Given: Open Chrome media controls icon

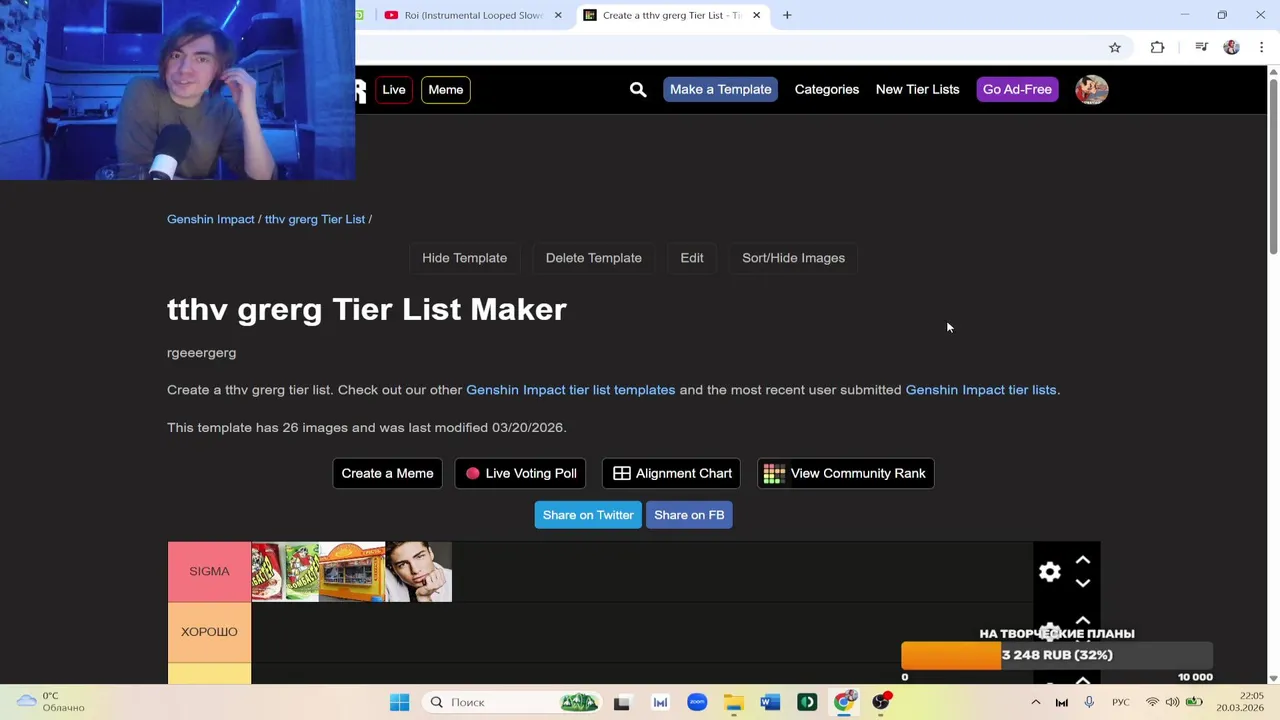Looking at the screenshot, I should tap(1201, 47).
